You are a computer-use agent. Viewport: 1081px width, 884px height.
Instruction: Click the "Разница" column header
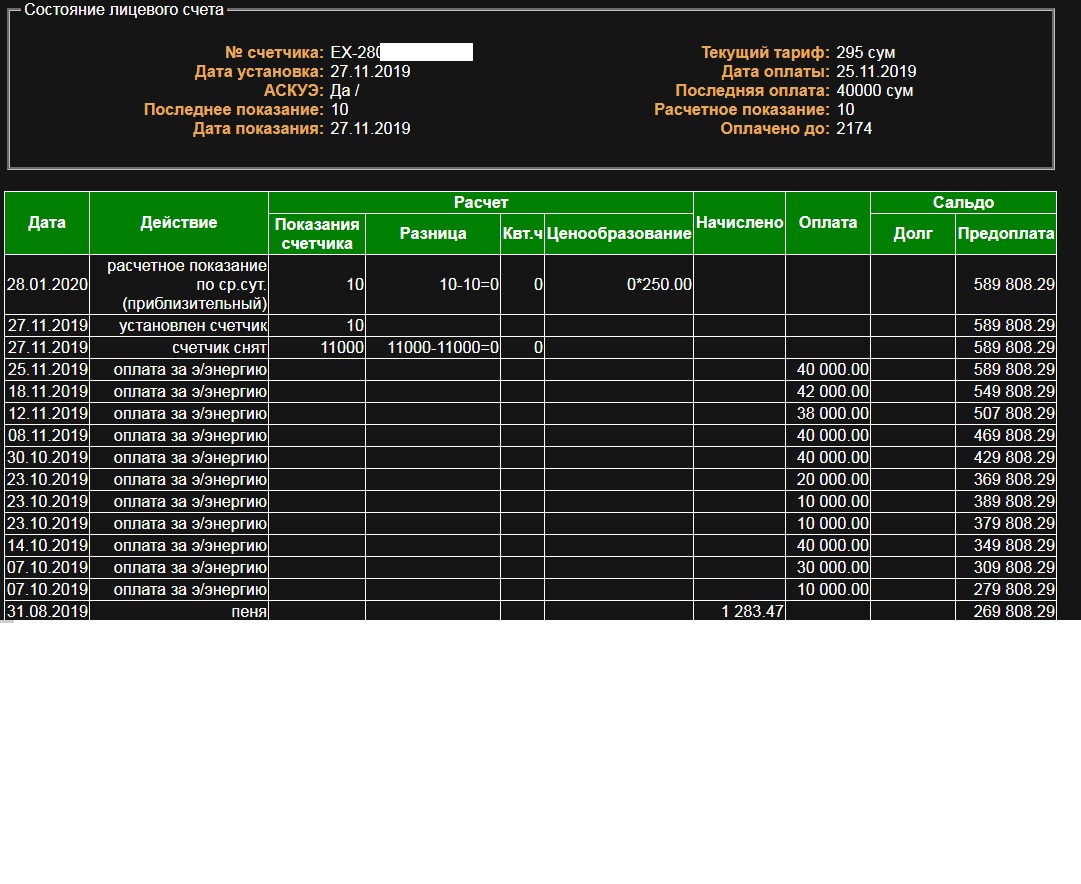click(433, 233)
